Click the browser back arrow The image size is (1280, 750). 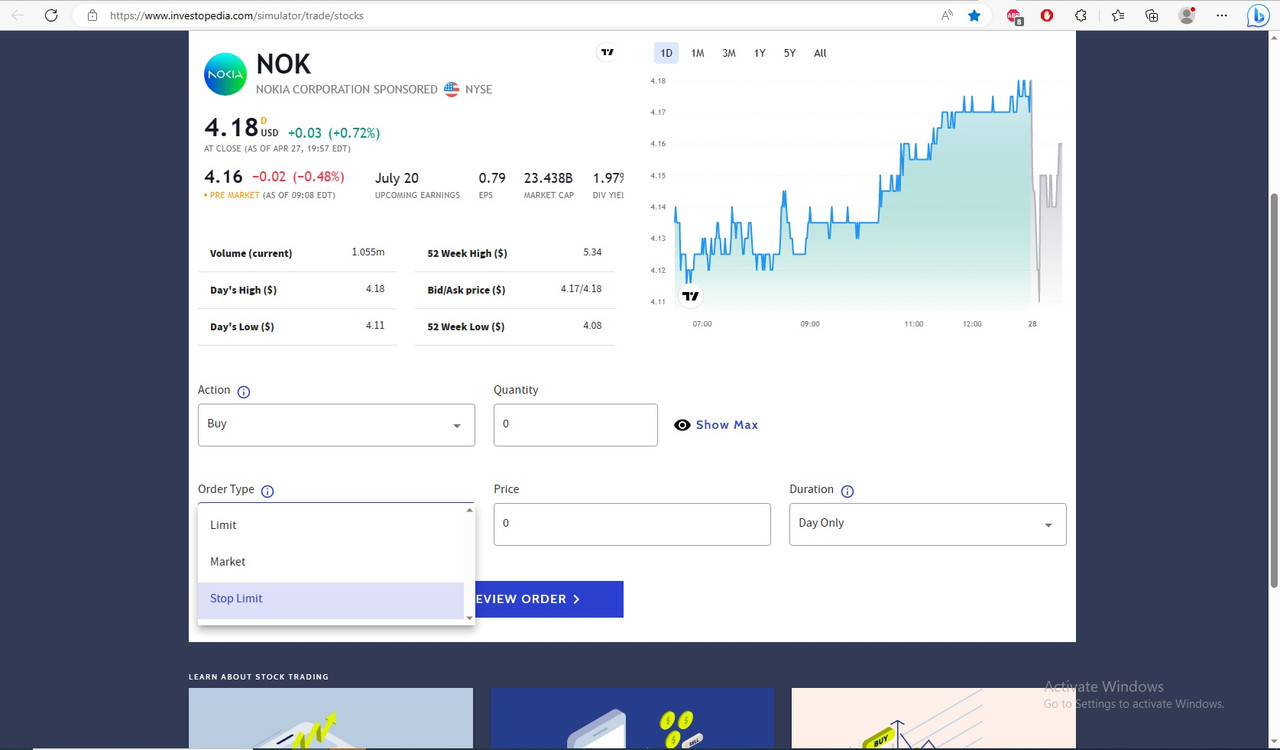pos(17,15)
